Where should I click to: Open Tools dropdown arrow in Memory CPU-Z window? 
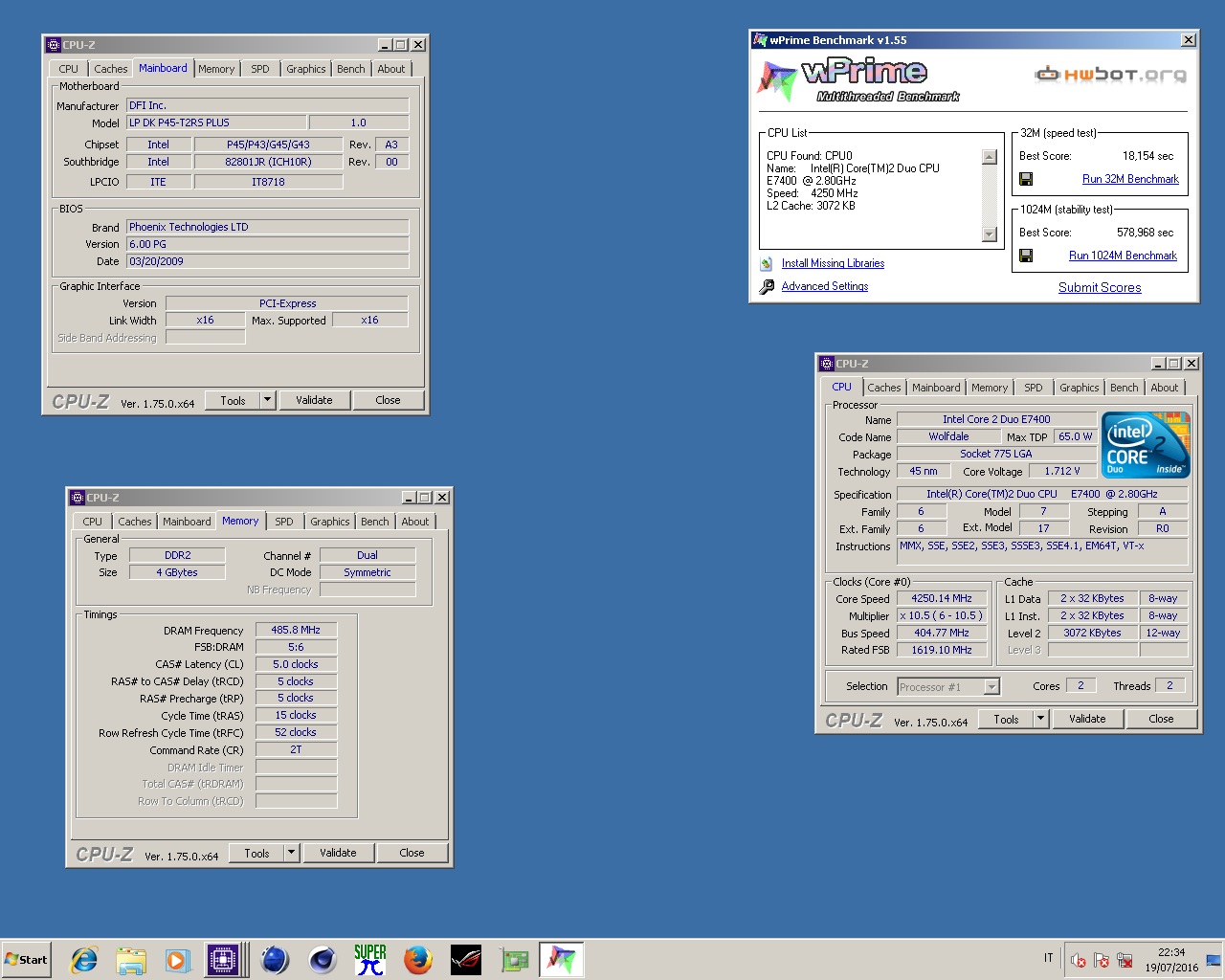point(292,853)
